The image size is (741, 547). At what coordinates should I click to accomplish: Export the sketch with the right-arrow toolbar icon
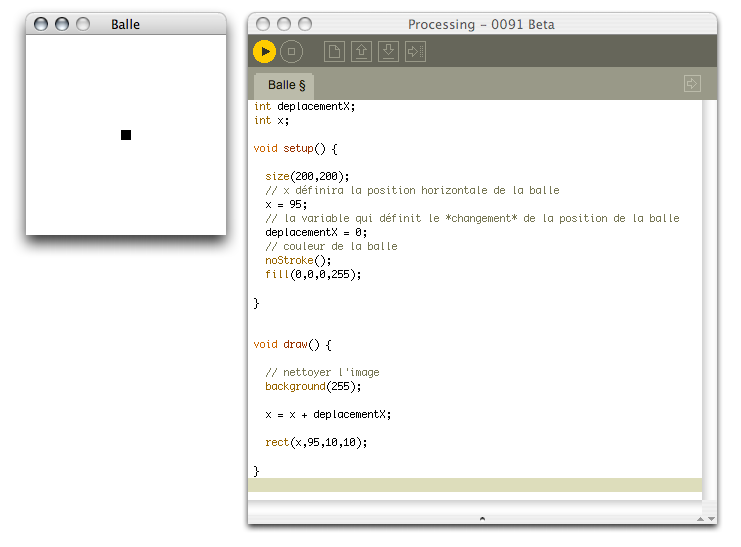coord(416,51)
